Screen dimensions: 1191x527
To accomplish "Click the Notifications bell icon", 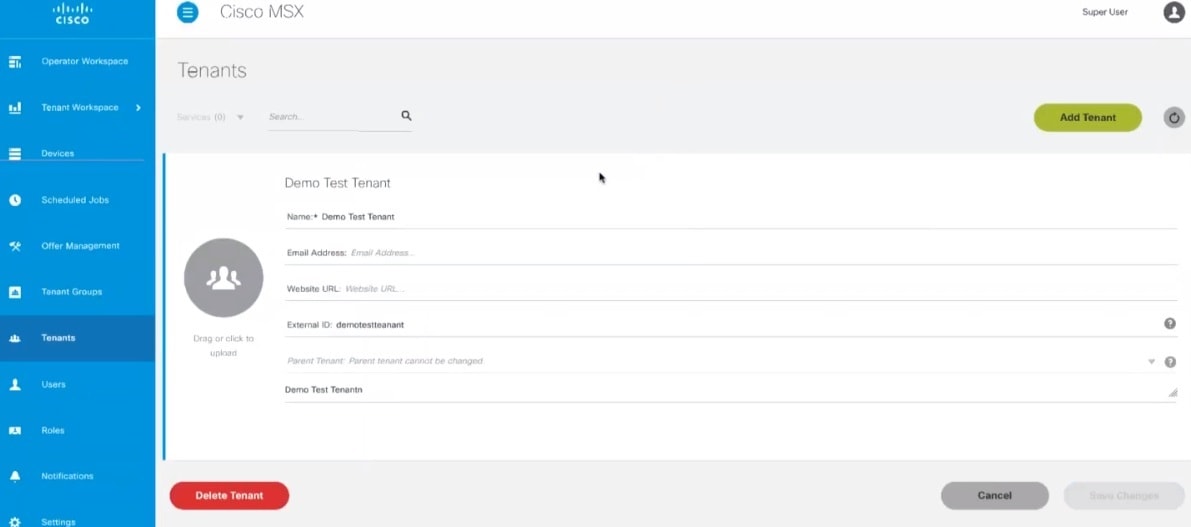I will 14,476.
